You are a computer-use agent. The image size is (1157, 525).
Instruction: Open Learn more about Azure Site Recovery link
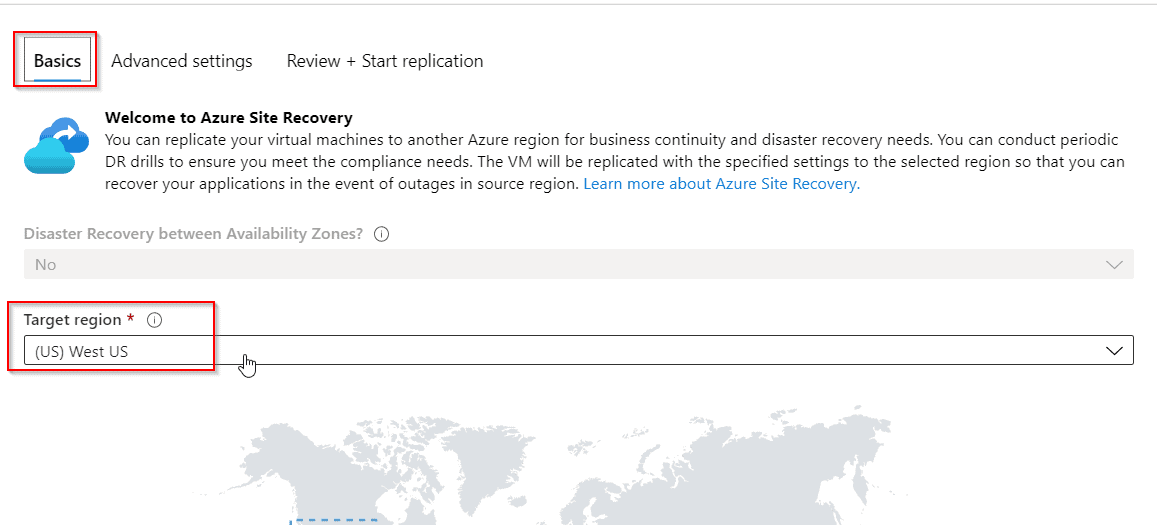tap(721, 184)
